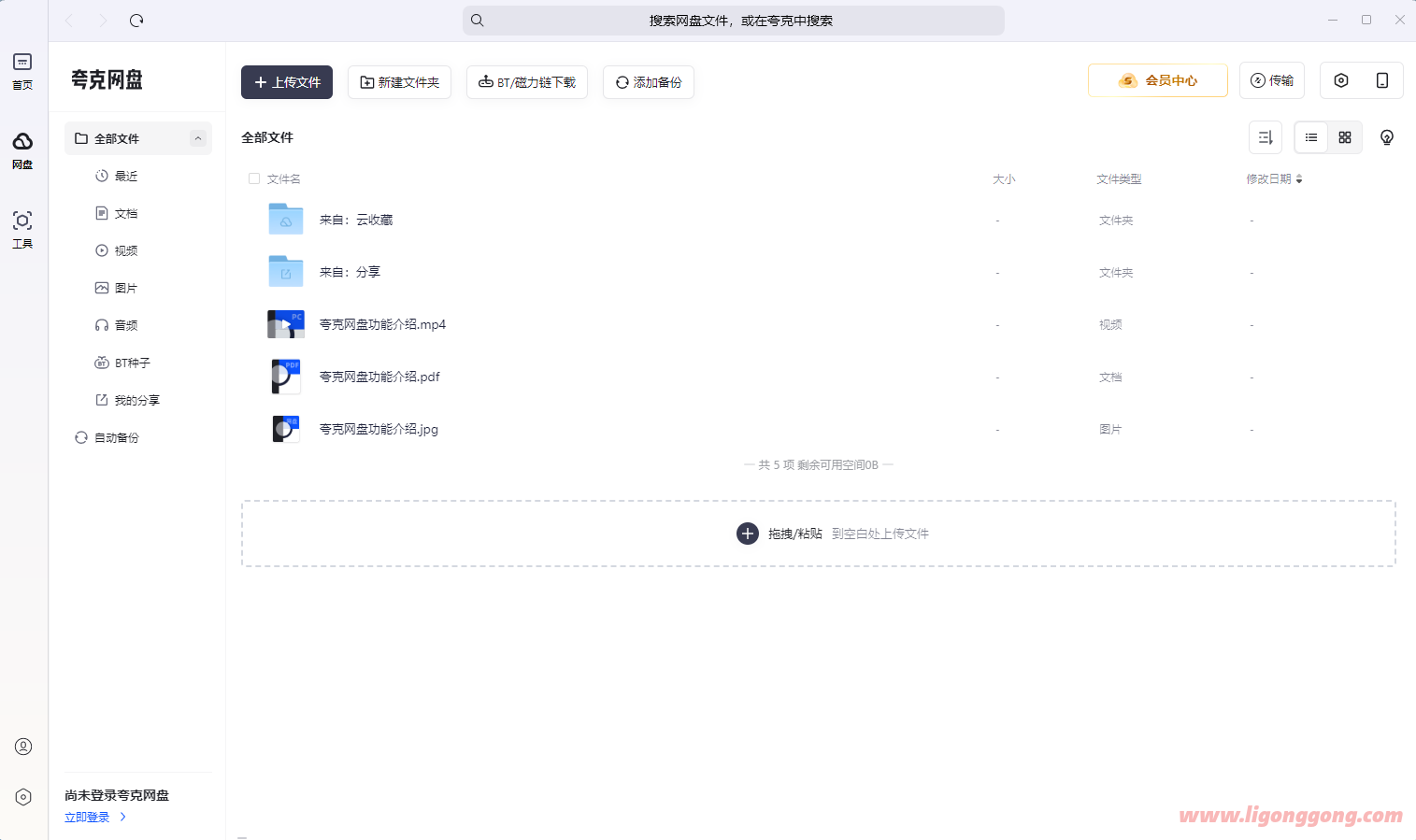
Task: Check the select-all checkbox beside 文件名
Action: [x=253, y=178]
